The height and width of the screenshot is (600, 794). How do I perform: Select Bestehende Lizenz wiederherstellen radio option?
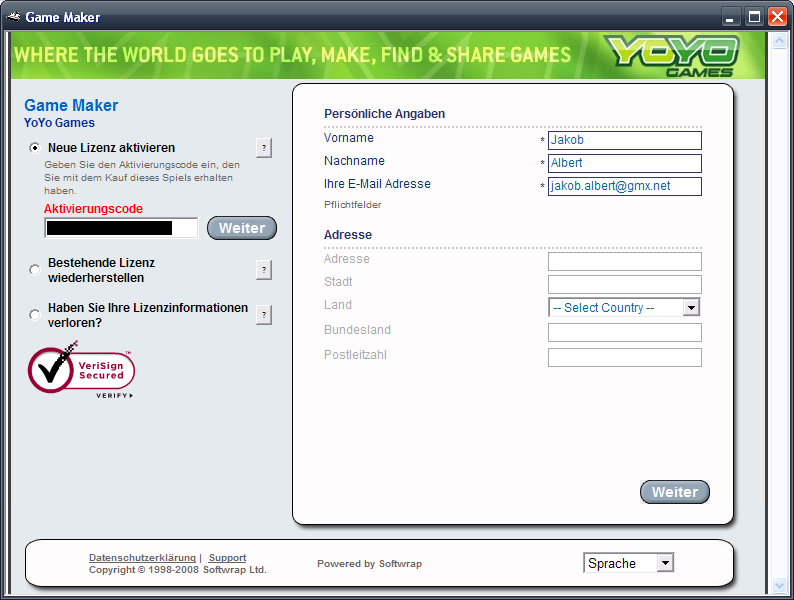(x=35, y=270)
